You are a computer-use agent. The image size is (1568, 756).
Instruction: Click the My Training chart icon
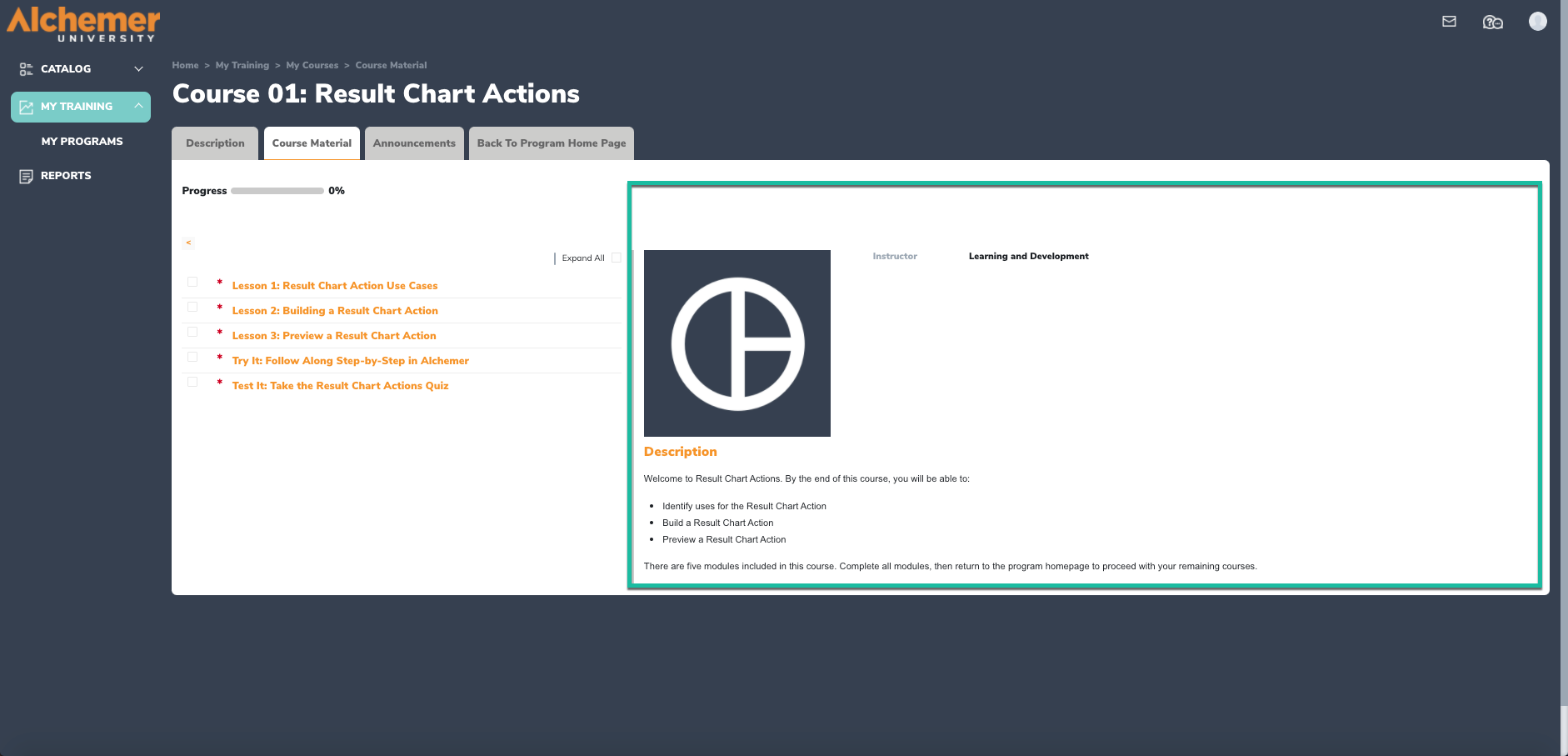[27, 107]
